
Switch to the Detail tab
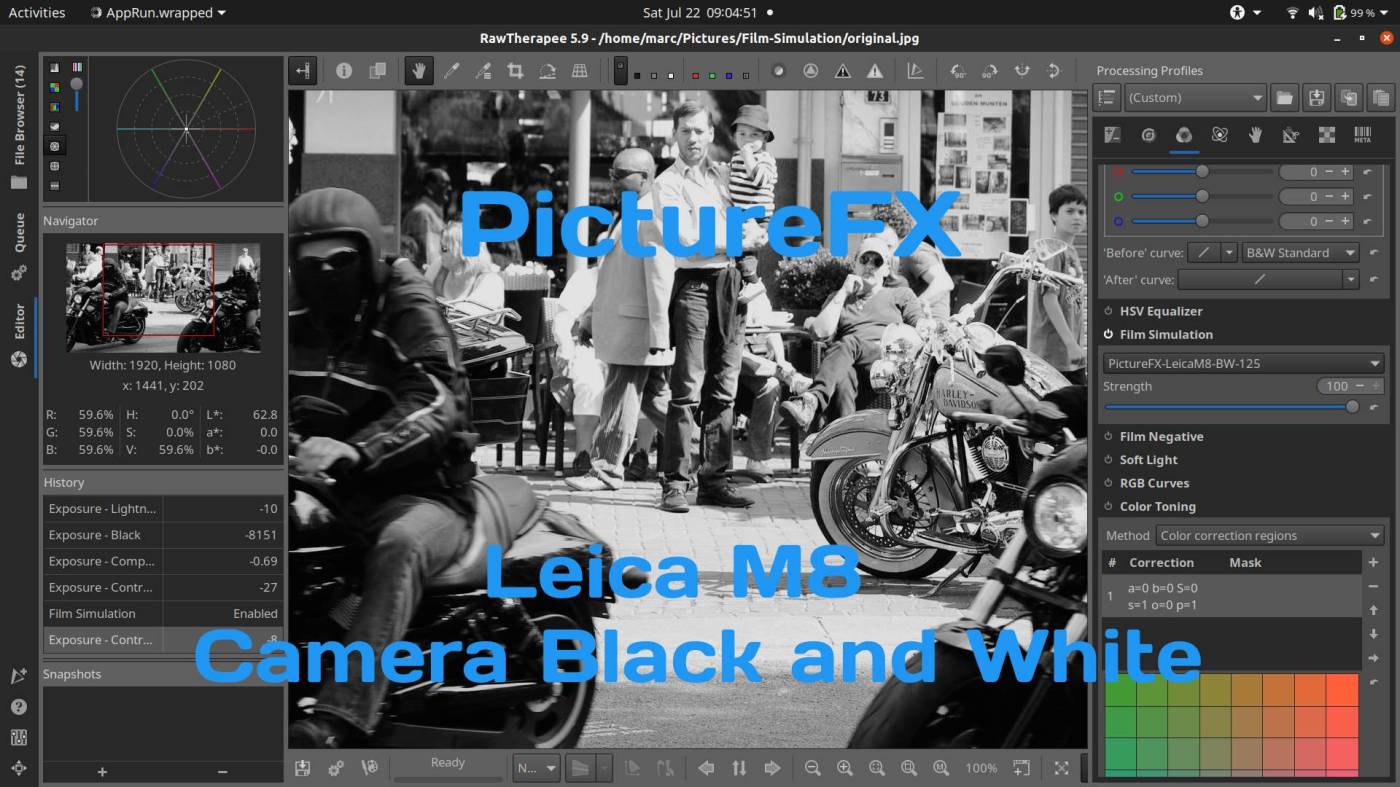pyautogui.click(x=1148, y=135)
